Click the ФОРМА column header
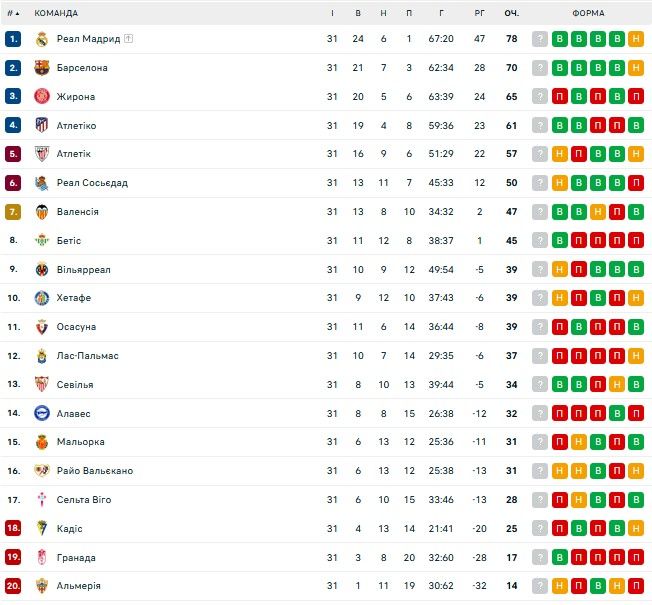This screenshot has width=652, height=605. [x=587, y=13]
